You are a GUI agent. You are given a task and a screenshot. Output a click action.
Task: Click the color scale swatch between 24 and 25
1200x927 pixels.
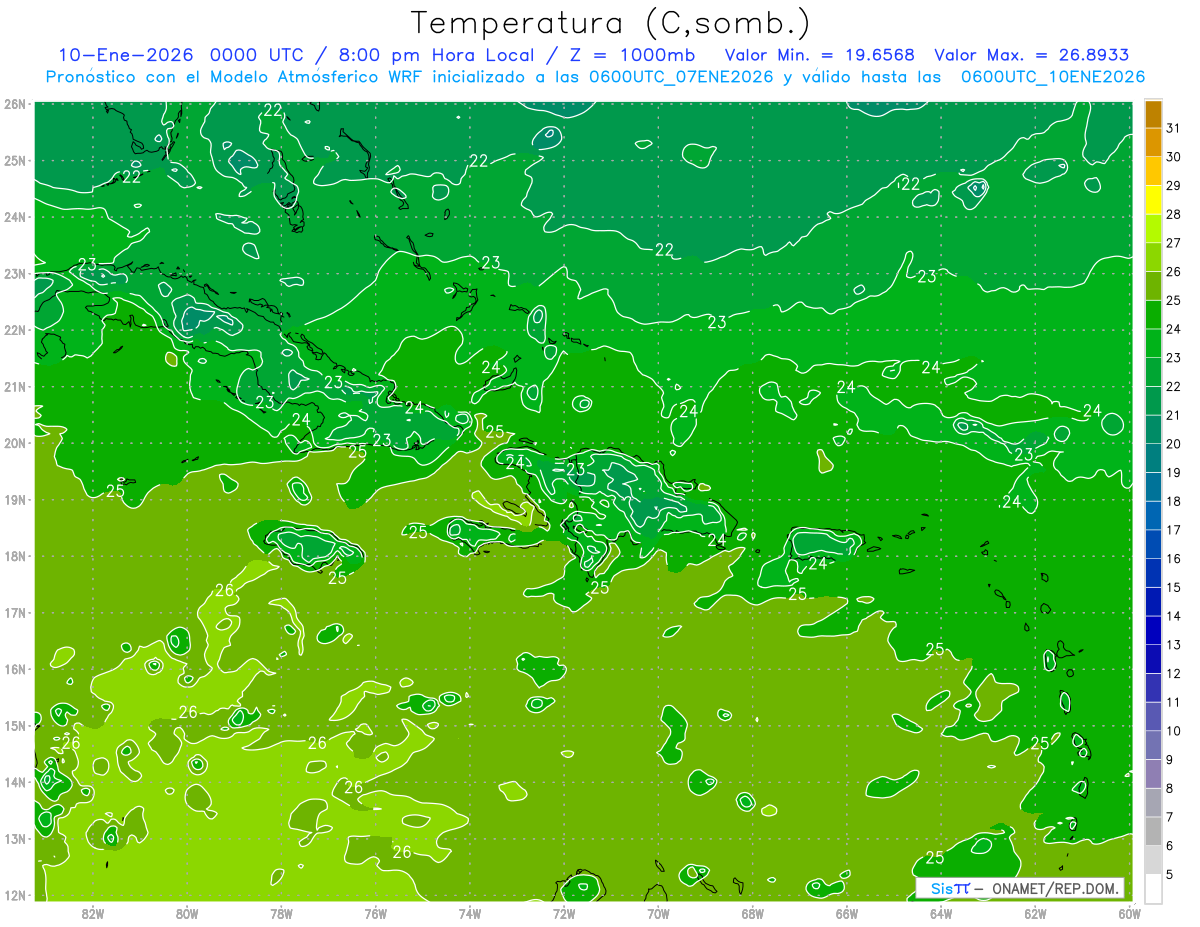(1153, 315)
